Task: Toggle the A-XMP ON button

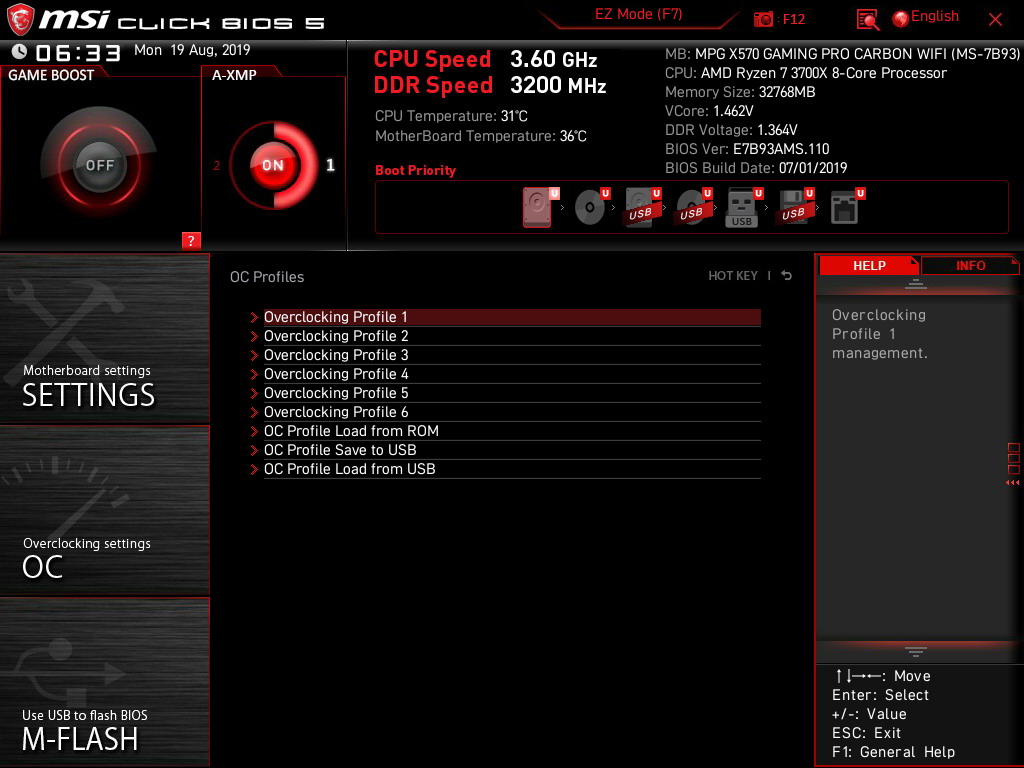Action: (x=273, y=165)
